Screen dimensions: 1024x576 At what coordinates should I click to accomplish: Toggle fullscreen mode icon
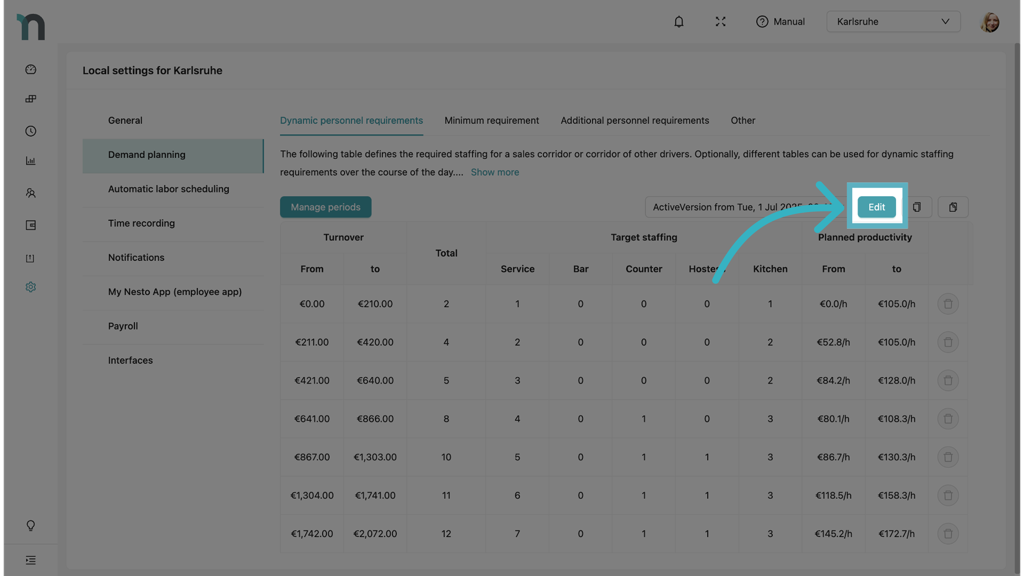(720, 21)
